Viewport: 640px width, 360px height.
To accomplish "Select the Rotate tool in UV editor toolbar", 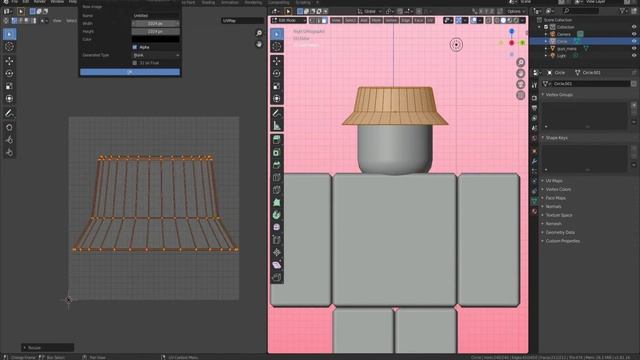I will 9,73.
